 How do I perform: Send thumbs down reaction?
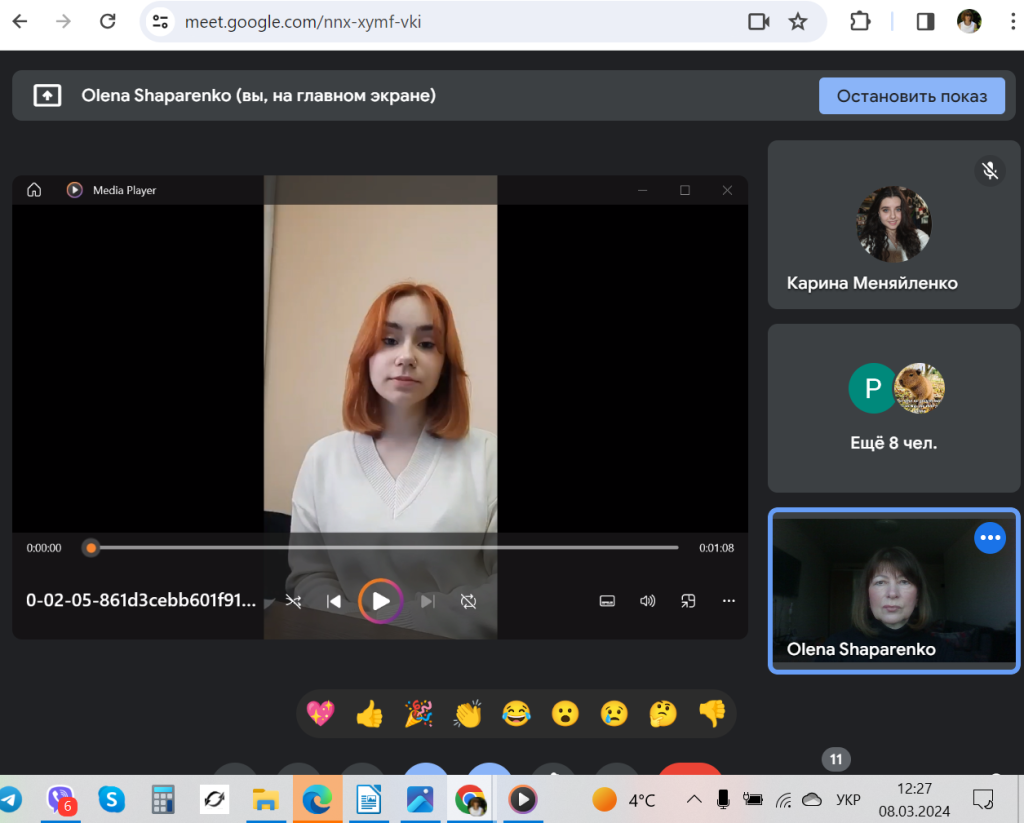click(712, 713)
